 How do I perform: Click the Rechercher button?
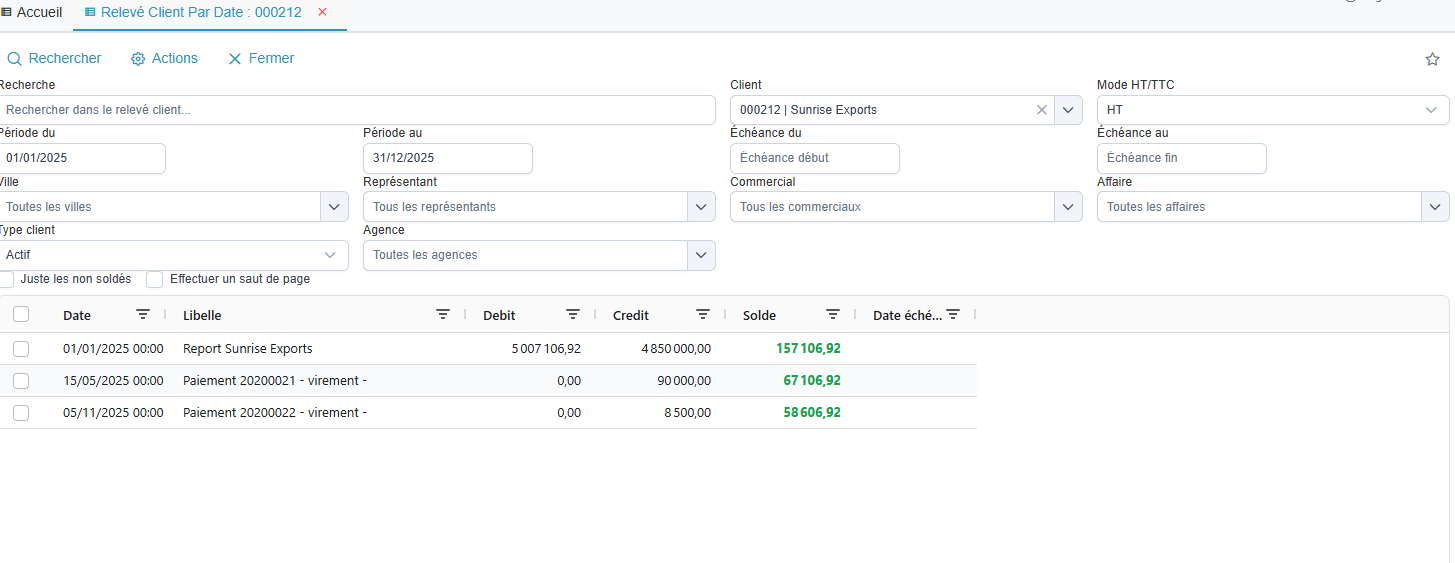54,59
